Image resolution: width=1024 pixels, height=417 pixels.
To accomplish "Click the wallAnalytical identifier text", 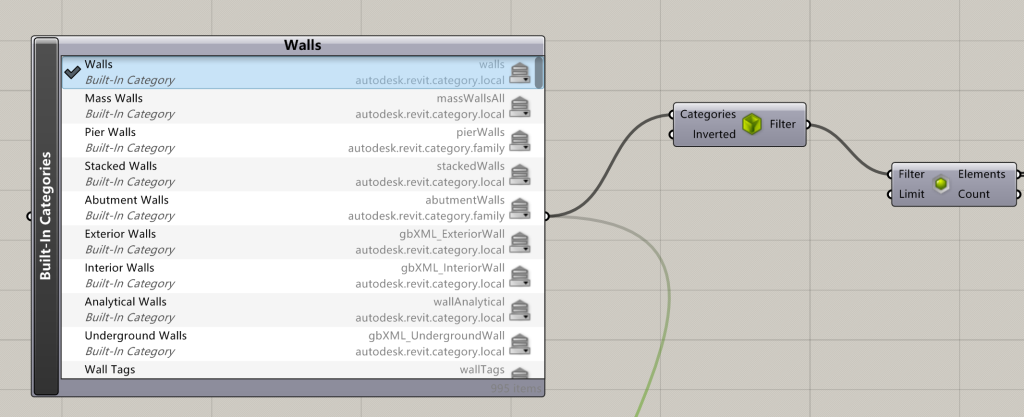I will (469, 302).
